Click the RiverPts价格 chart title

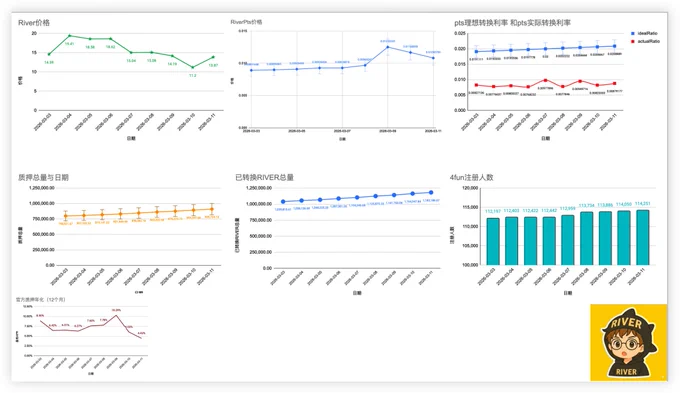pyautogui.click(x=246, y=22)
